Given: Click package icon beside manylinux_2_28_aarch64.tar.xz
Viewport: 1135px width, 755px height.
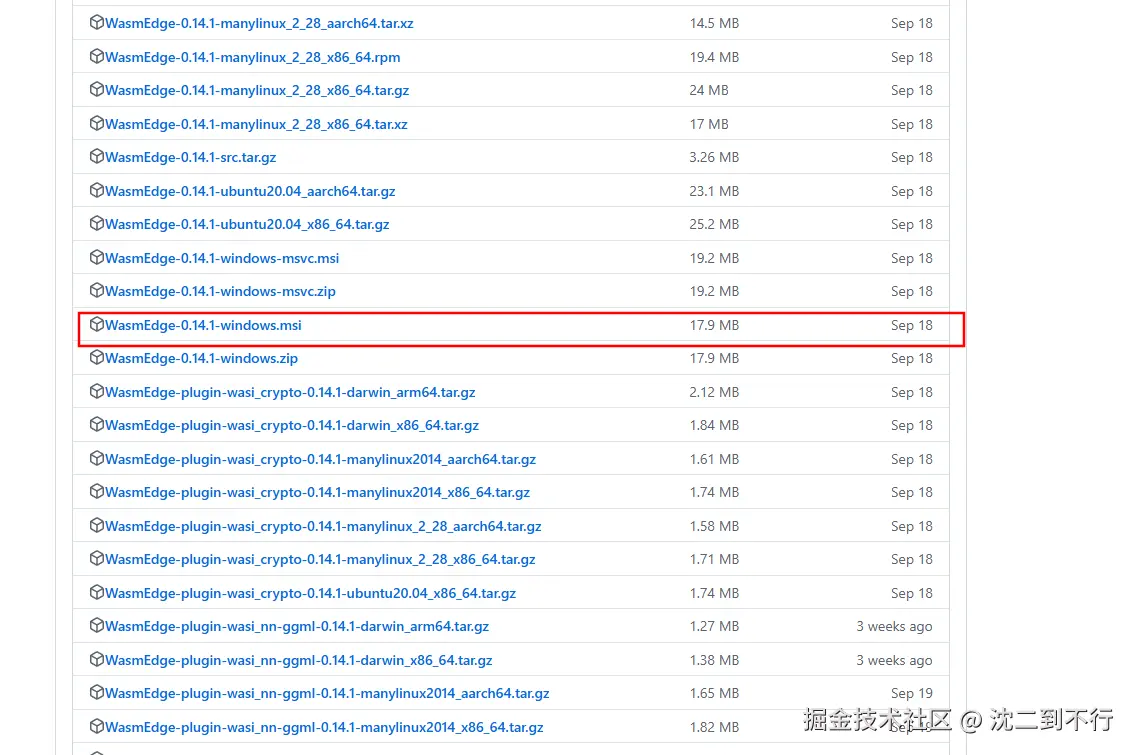Looking at the screenshot, I should coord(96,22).
